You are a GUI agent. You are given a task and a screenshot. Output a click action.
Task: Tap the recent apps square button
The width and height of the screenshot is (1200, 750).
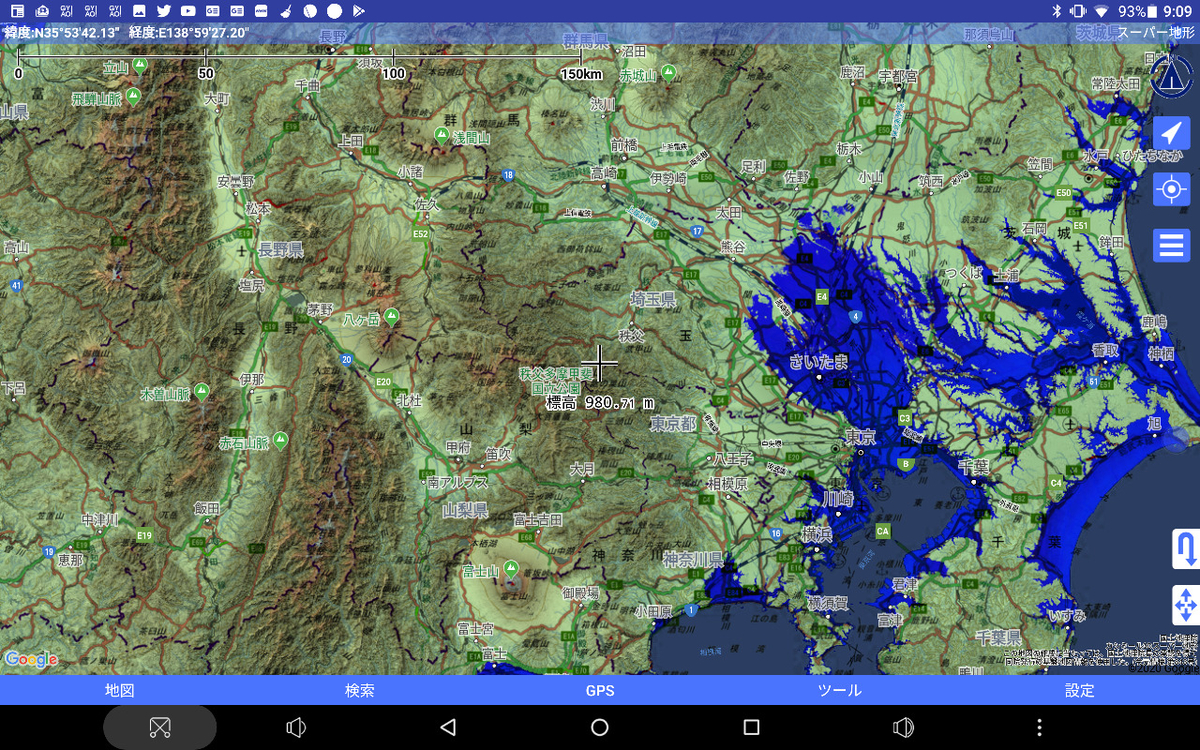[x=752, y=727]
